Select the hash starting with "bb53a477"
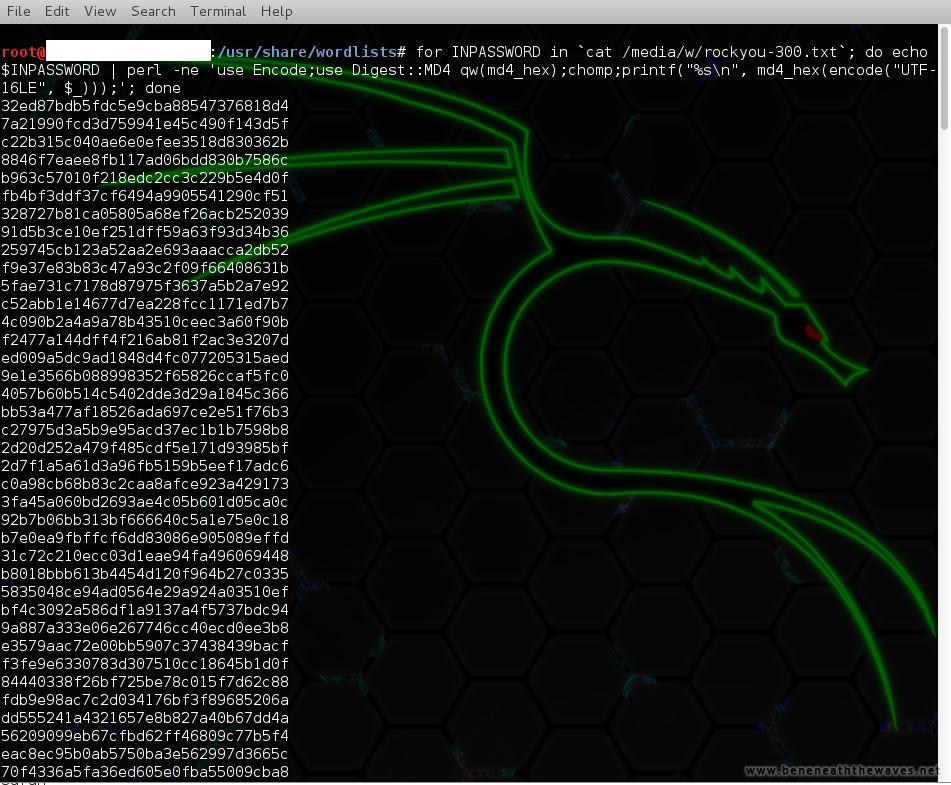This screenshot has width=951, height=785. [145, 412]
